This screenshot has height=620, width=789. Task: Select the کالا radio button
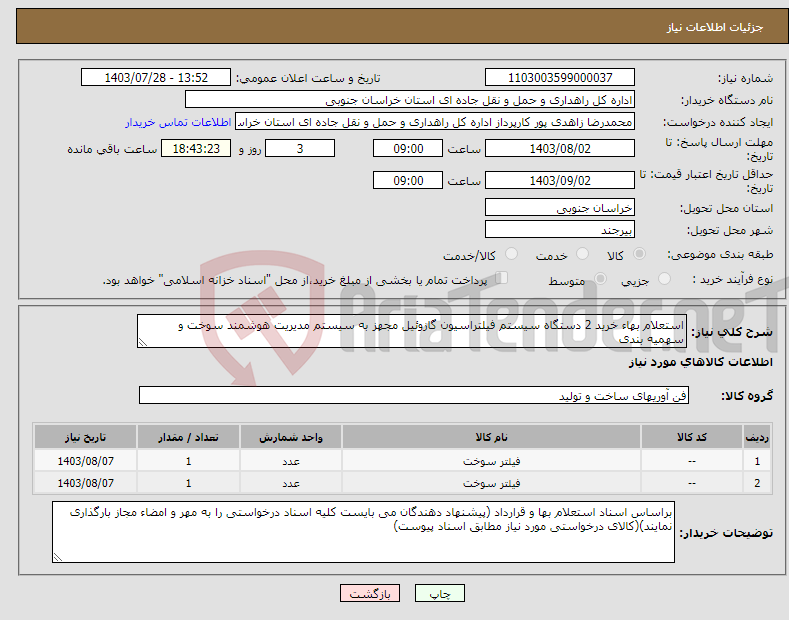coord(639,254)
